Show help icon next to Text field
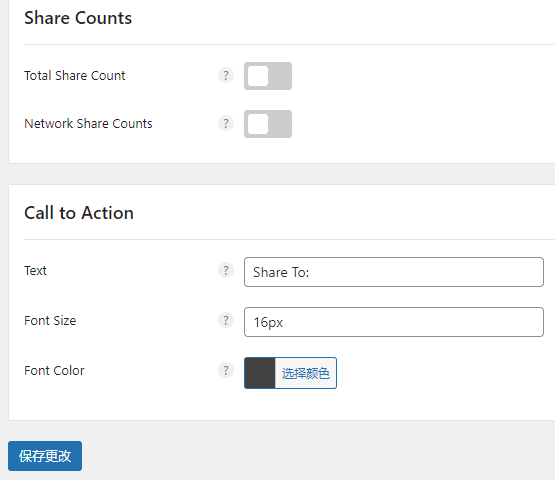Screen dimensions: 555x480 pyautogui.click(x=226, y=270)
